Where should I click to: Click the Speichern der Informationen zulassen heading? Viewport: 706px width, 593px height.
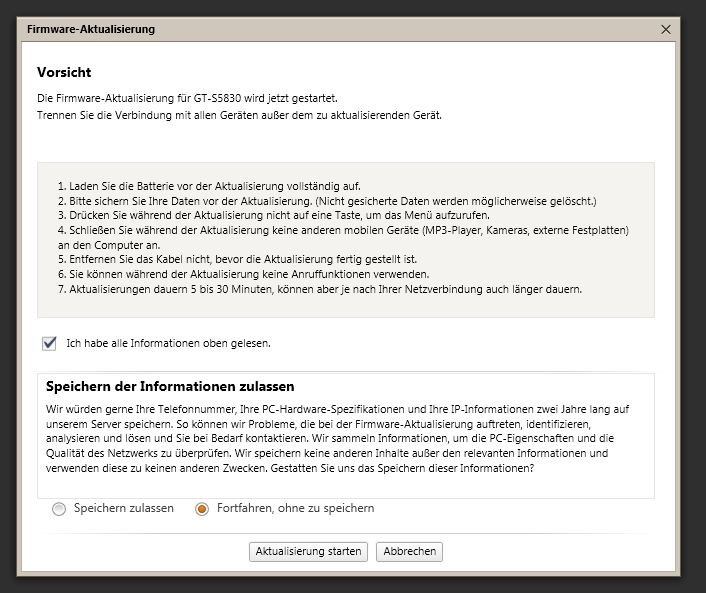pyautogui.click(x=170, y=386)
